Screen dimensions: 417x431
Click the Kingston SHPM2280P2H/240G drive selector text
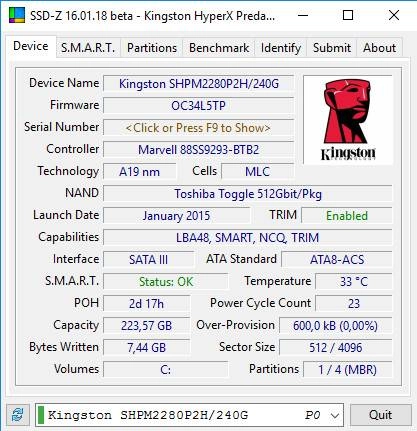148,415
